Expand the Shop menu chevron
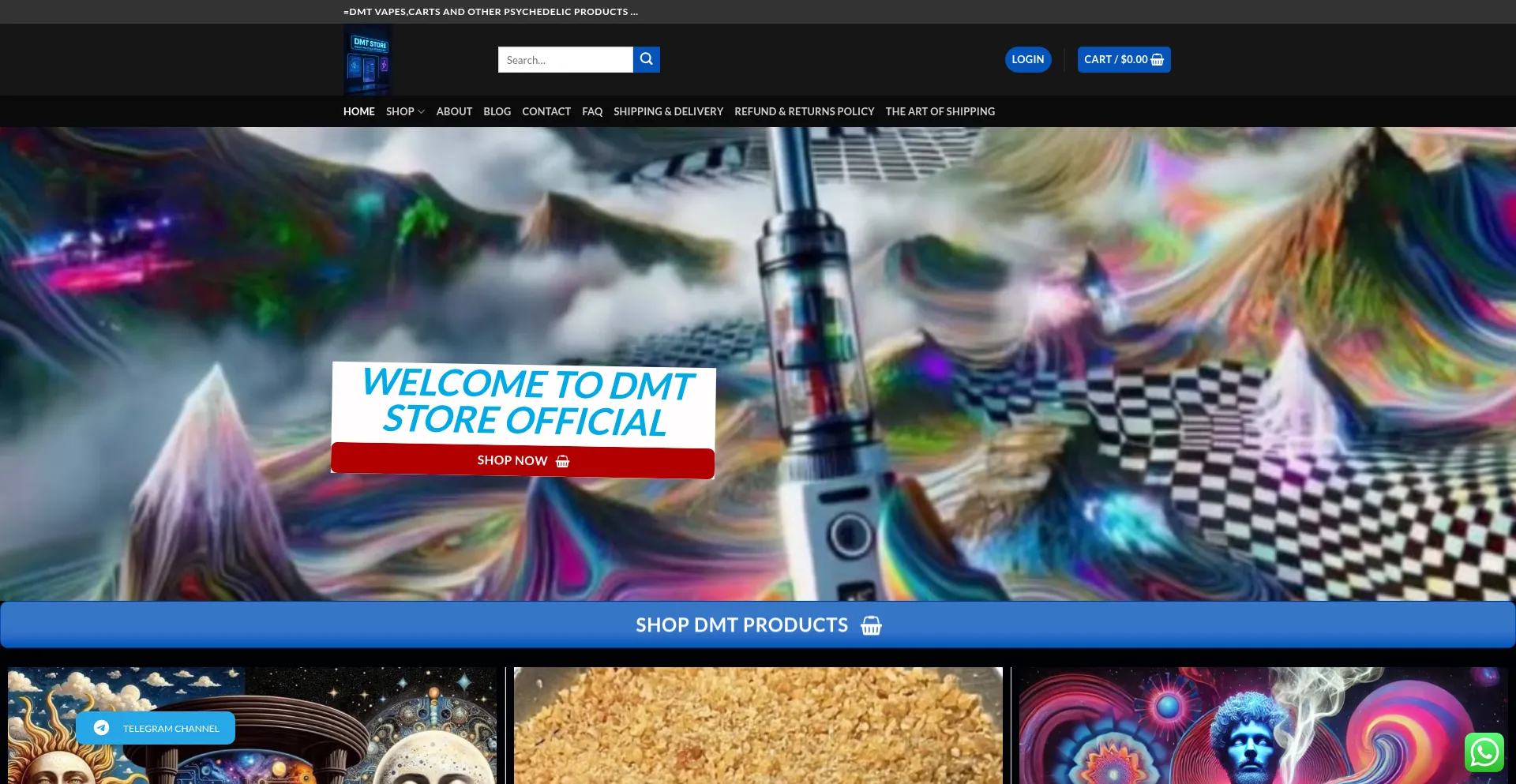The height and width of the screenshot is (784, 1516). tap(421, 112)
